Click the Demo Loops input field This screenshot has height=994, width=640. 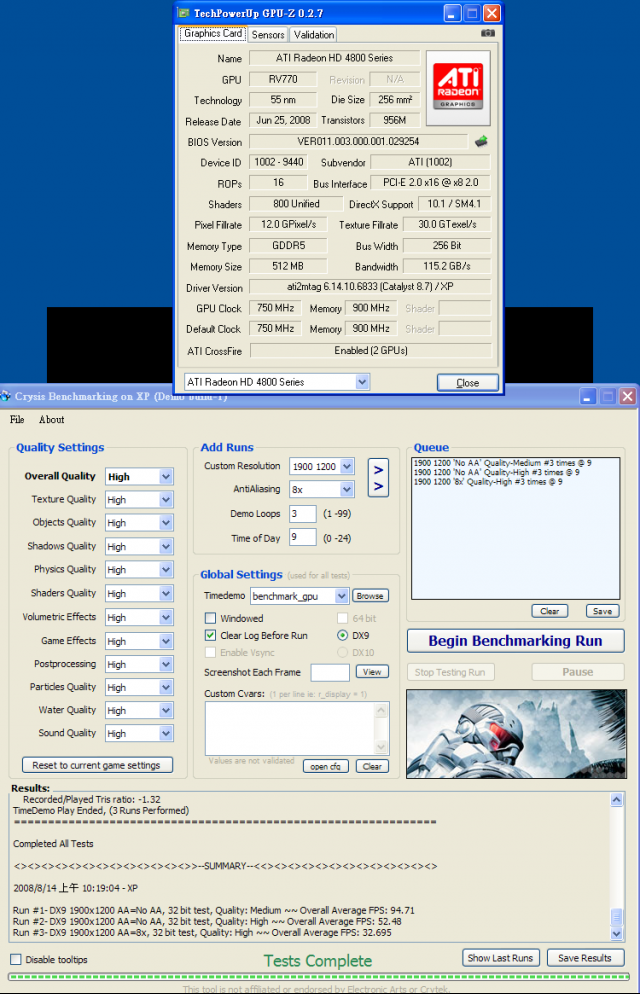point(303,513)
